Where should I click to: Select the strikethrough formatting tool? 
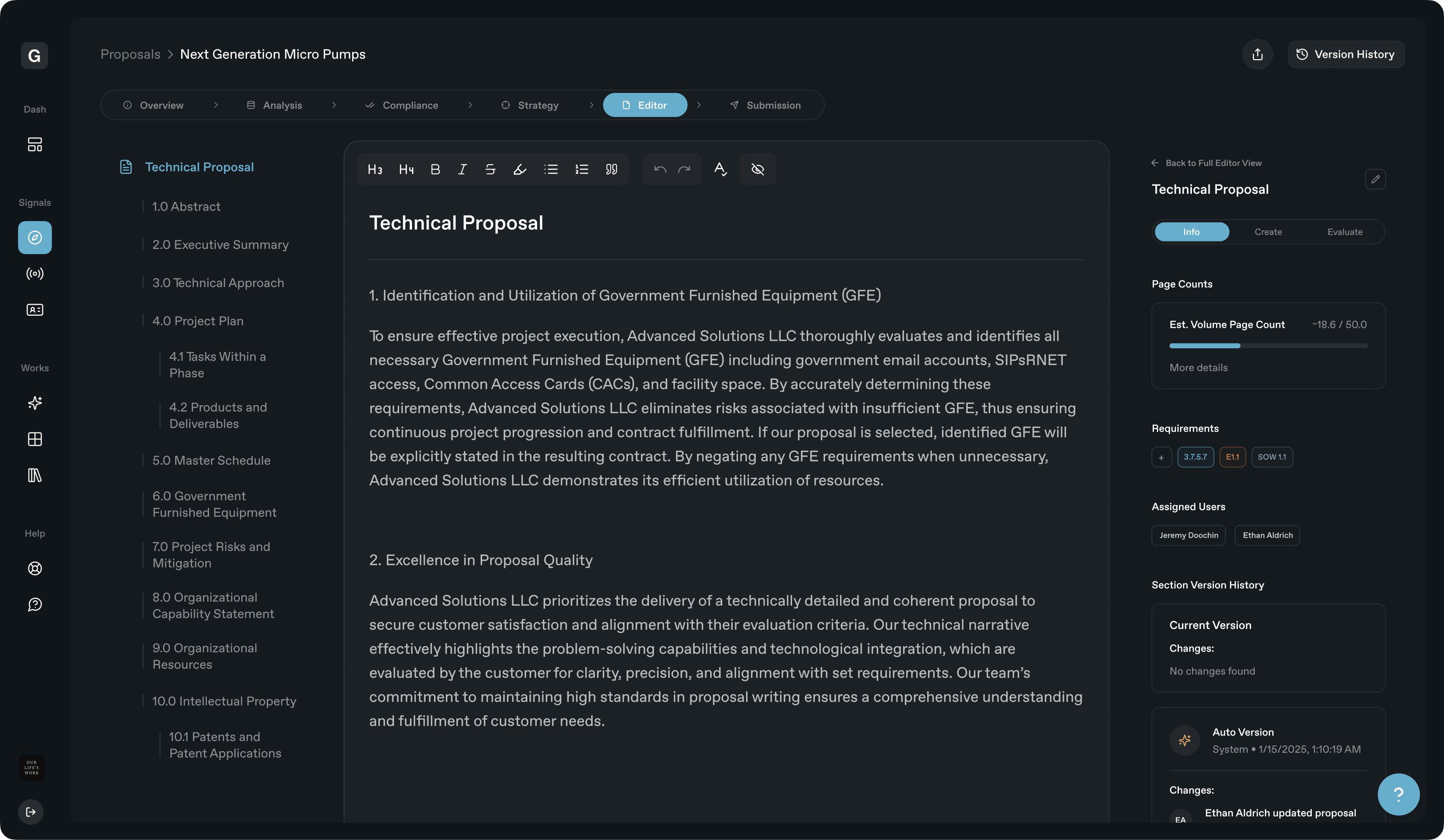(x=490, y=169)
